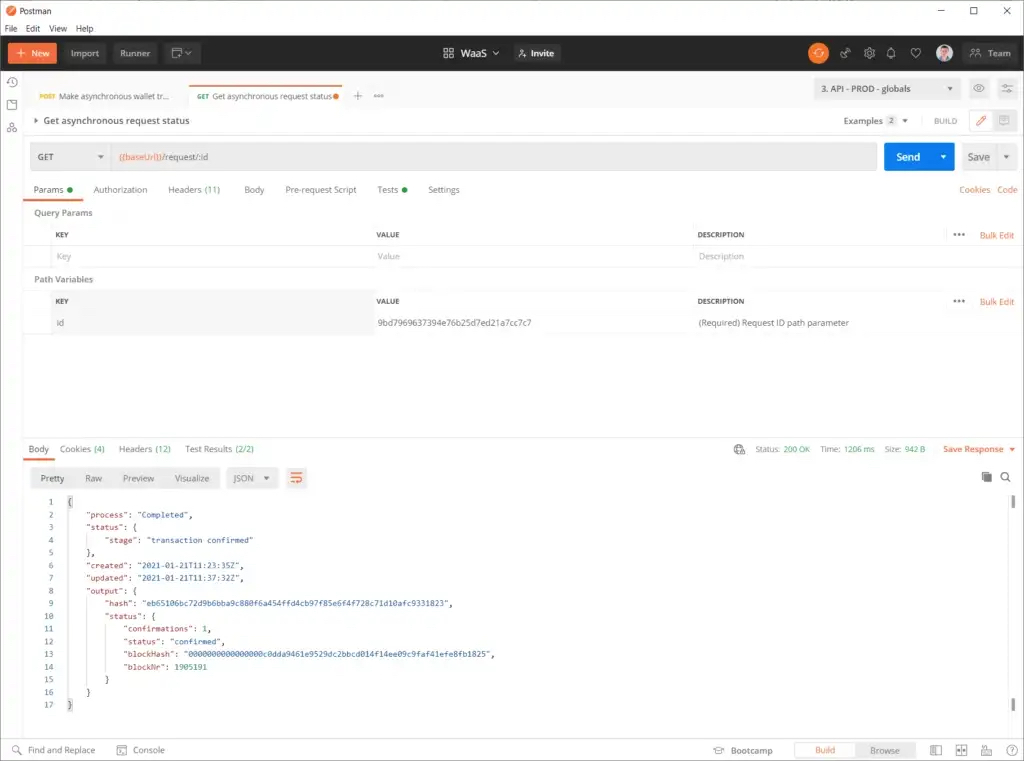This screenshot has width=1024, height=761.
Task: Copy the response body to clipboard
Action: (x=987, y=477)
